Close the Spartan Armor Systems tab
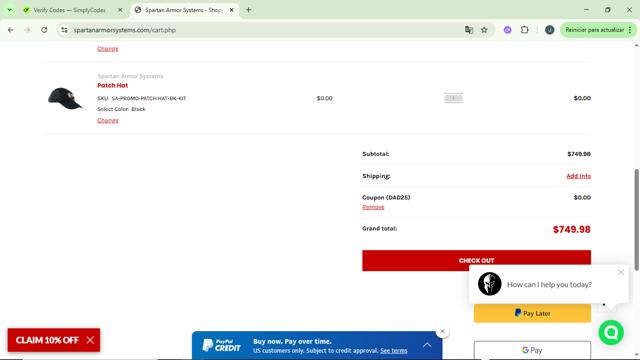Image resolution: width=640 pixels, height=360 pixels. [231, 10]
